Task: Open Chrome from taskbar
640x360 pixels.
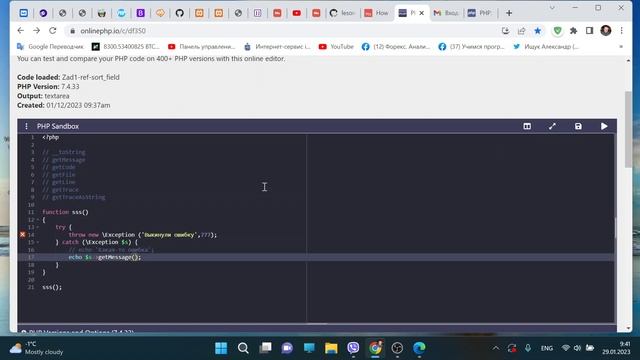Action: [x=375, y=348]
